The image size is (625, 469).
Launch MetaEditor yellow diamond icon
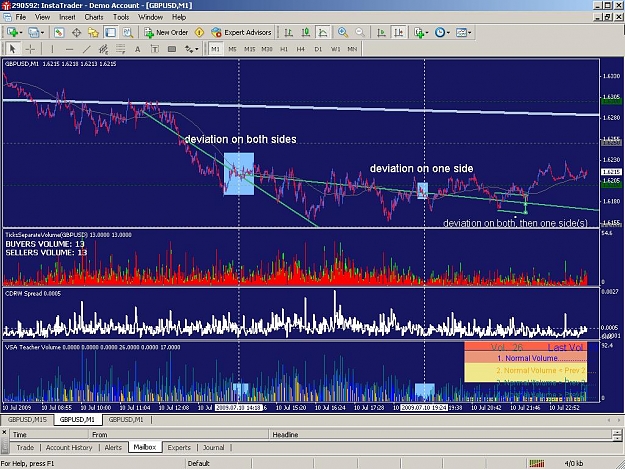click(199, 33)
